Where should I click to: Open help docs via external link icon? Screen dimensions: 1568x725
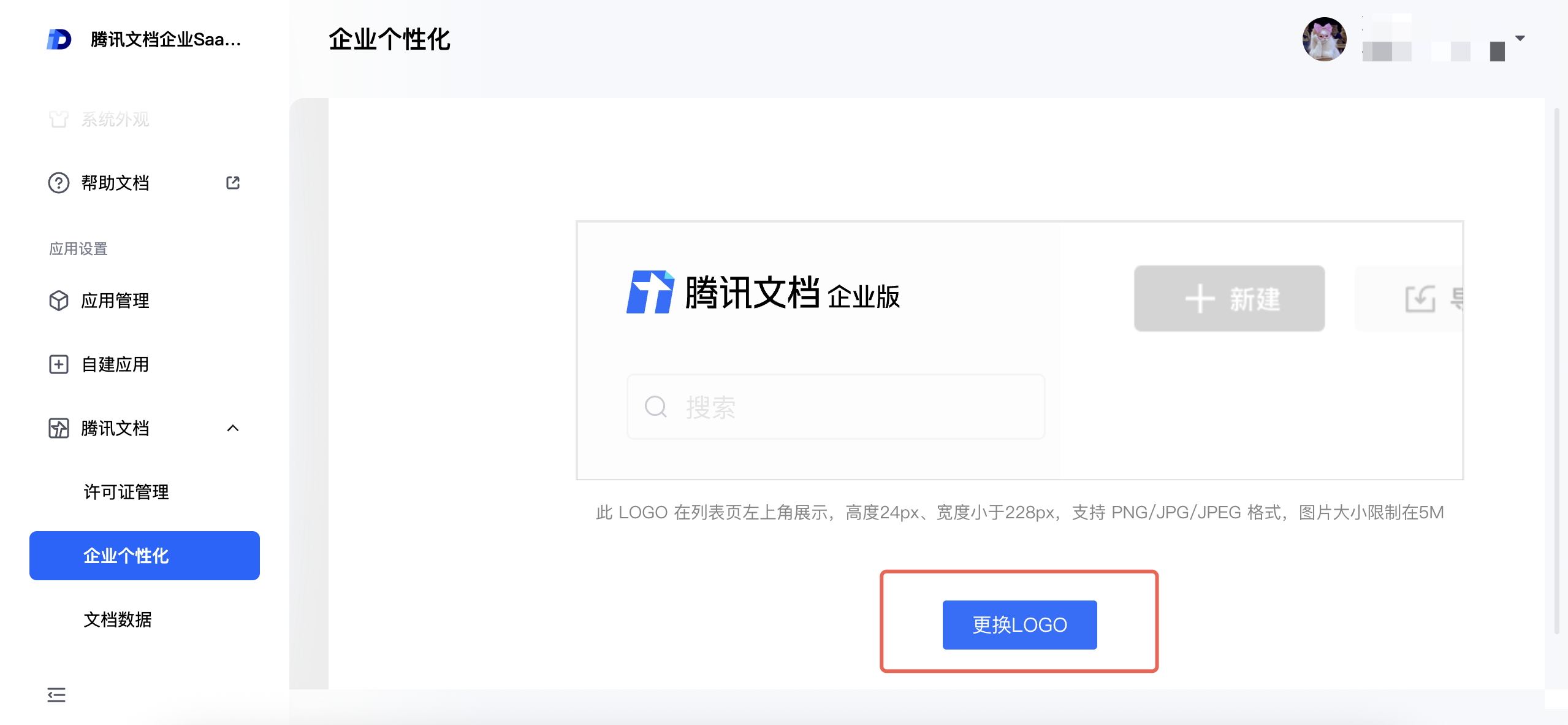coord(233,183)
